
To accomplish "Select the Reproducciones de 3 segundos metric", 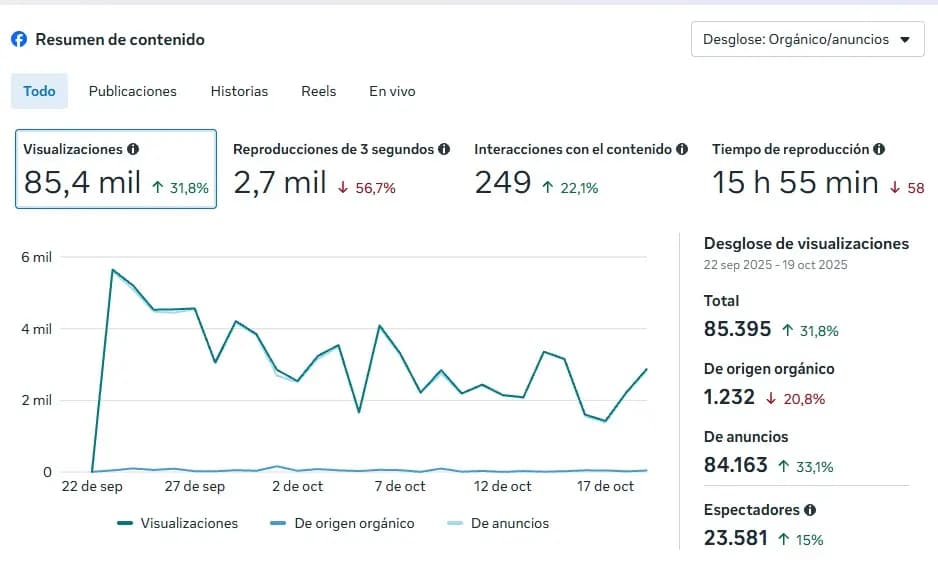I will click(x=341, y=169).
